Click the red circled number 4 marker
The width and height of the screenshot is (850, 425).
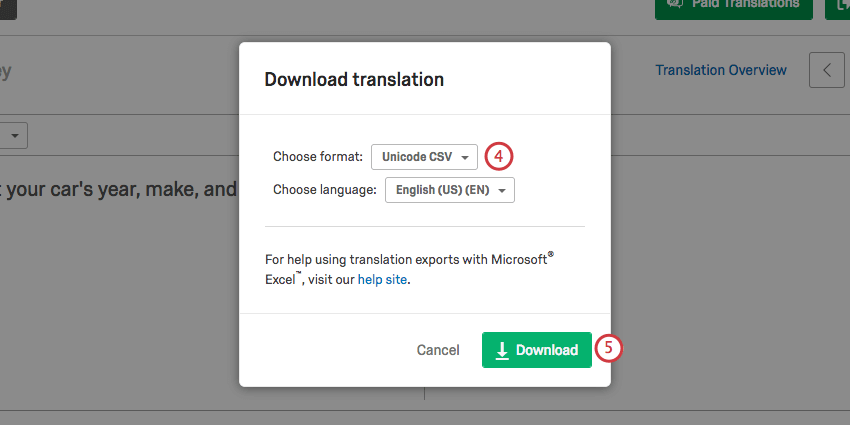pos(499,156)
